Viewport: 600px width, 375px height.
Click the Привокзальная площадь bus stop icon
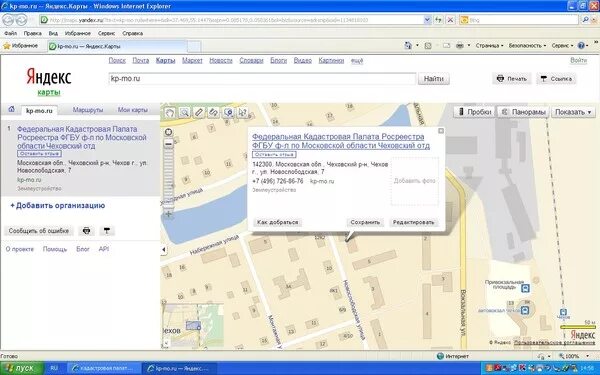[526, 288]
